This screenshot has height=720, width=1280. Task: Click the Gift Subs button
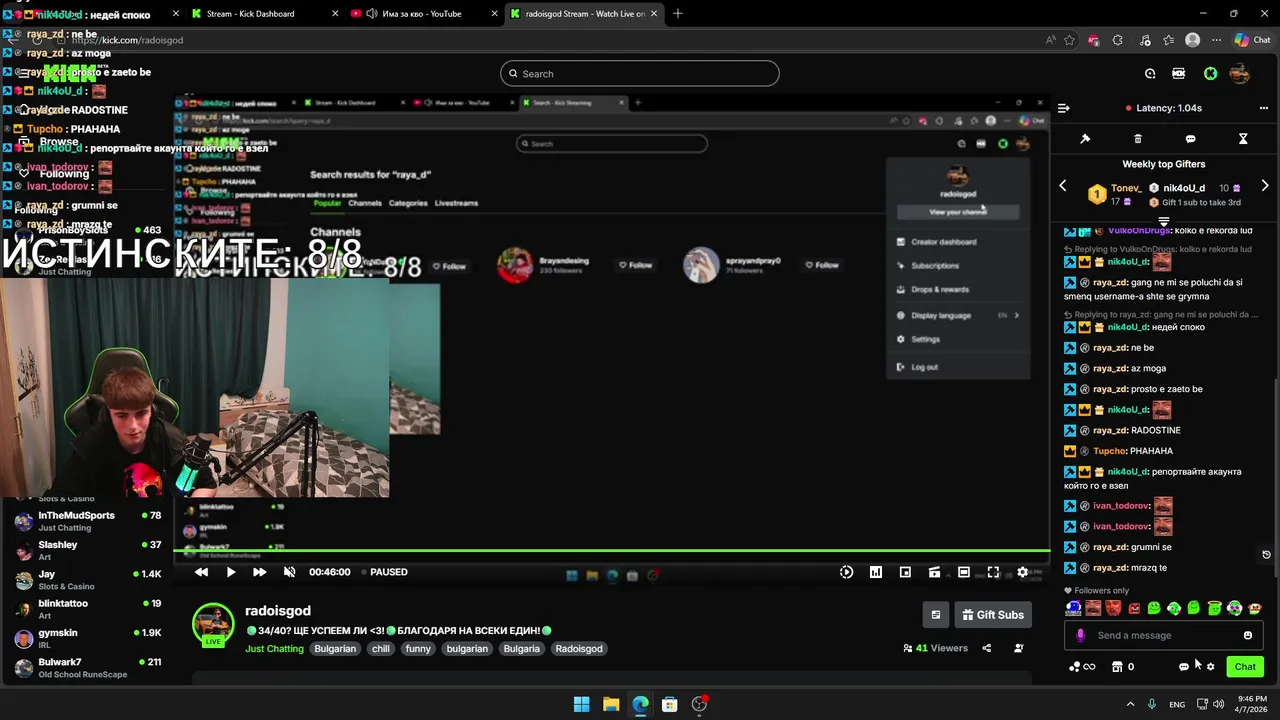click(x=993, y=615)
